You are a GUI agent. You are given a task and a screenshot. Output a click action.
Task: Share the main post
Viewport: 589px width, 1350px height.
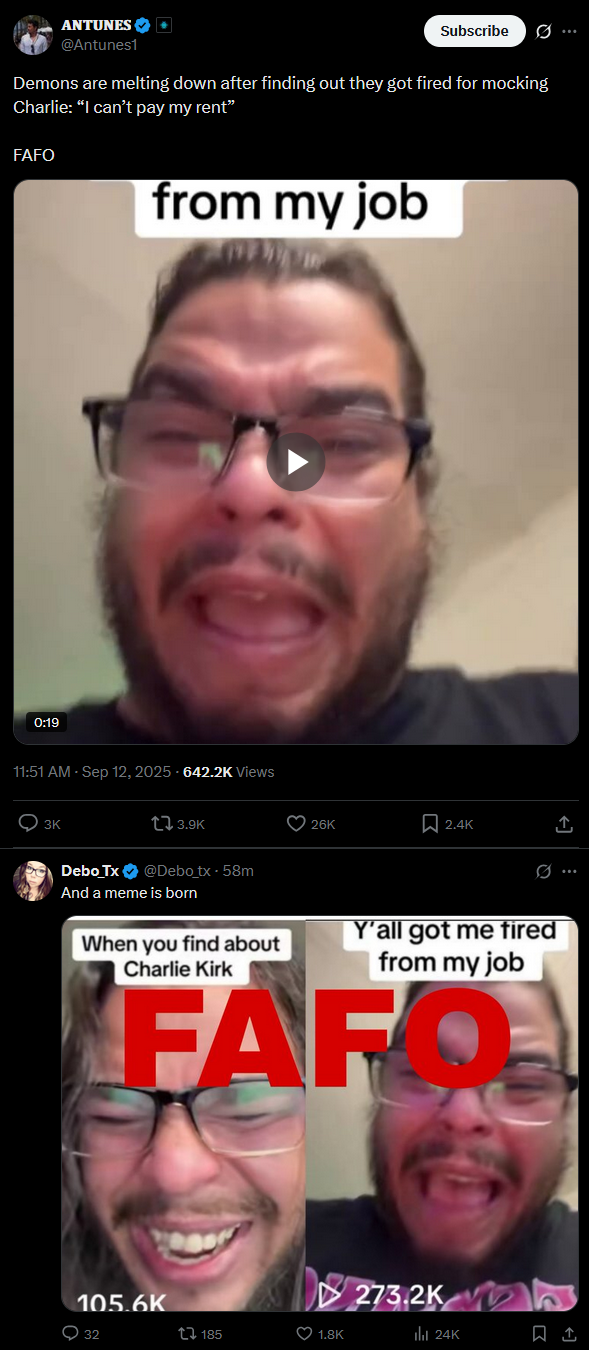click(564, 824)
